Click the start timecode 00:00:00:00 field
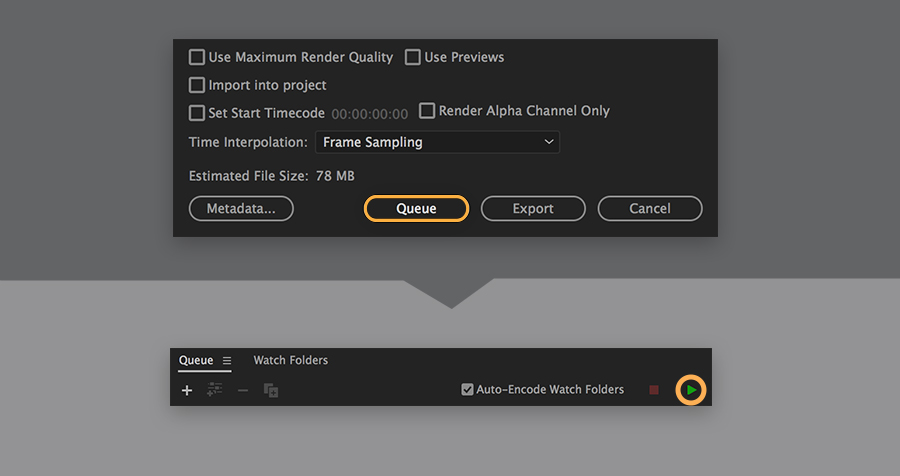 click(370, 114)
